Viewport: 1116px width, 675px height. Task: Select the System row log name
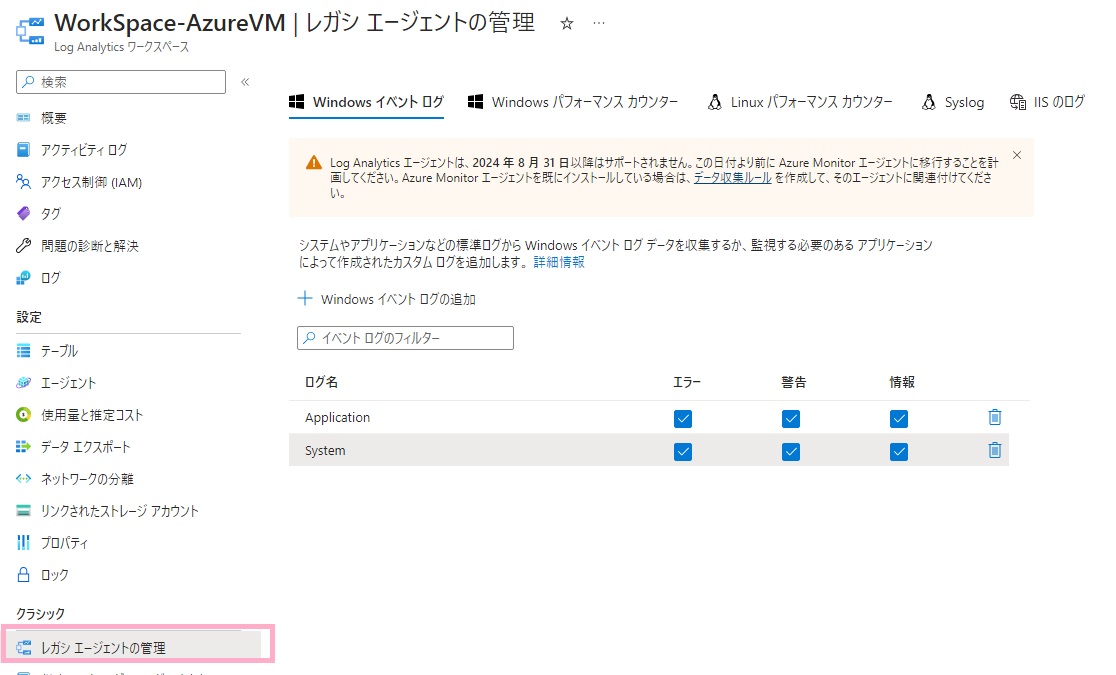(x=325, y=451)
